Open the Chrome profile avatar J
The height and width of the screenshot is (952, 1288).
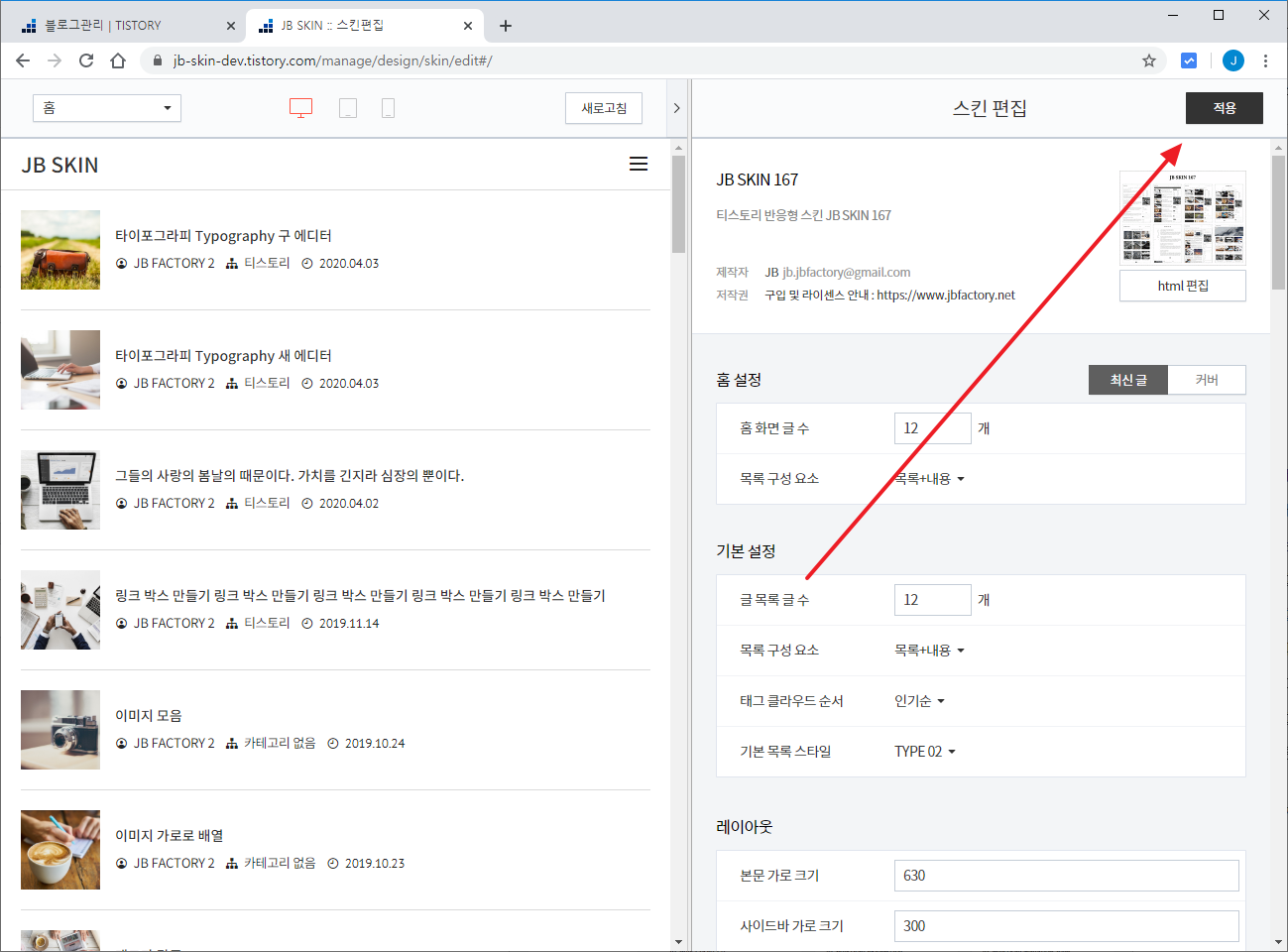click(x=1233, y=60)
